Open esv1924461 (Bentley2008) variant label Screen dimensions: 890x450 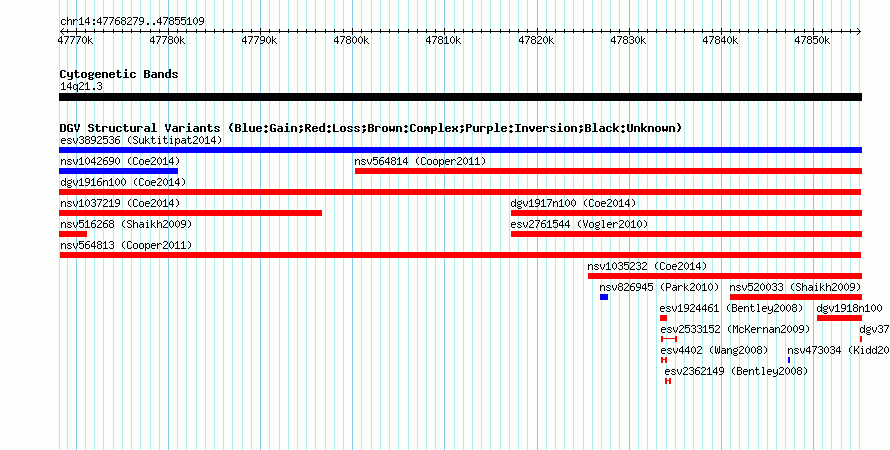(x=732, y=308)
